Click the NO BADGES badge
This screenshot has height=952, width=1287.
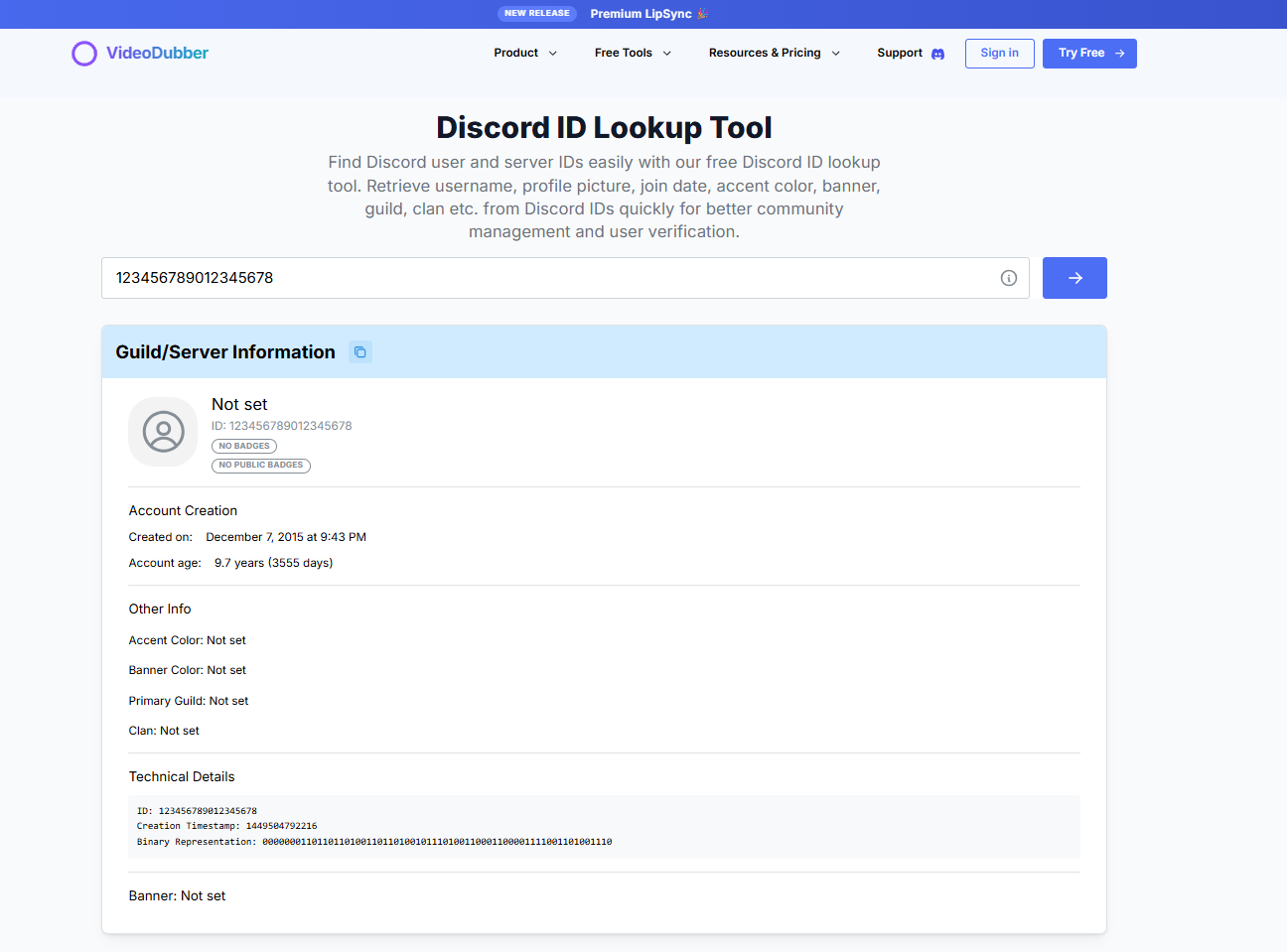click(243, 446)
